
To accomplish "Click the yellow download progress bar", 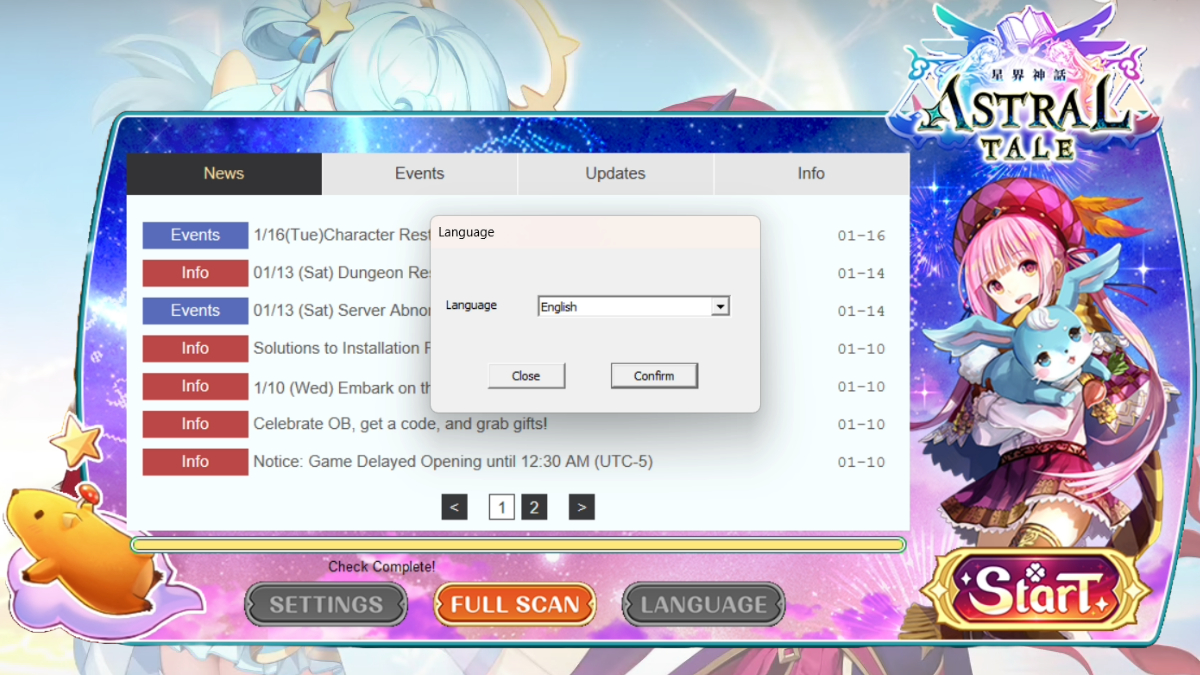I will coord(520,541).
